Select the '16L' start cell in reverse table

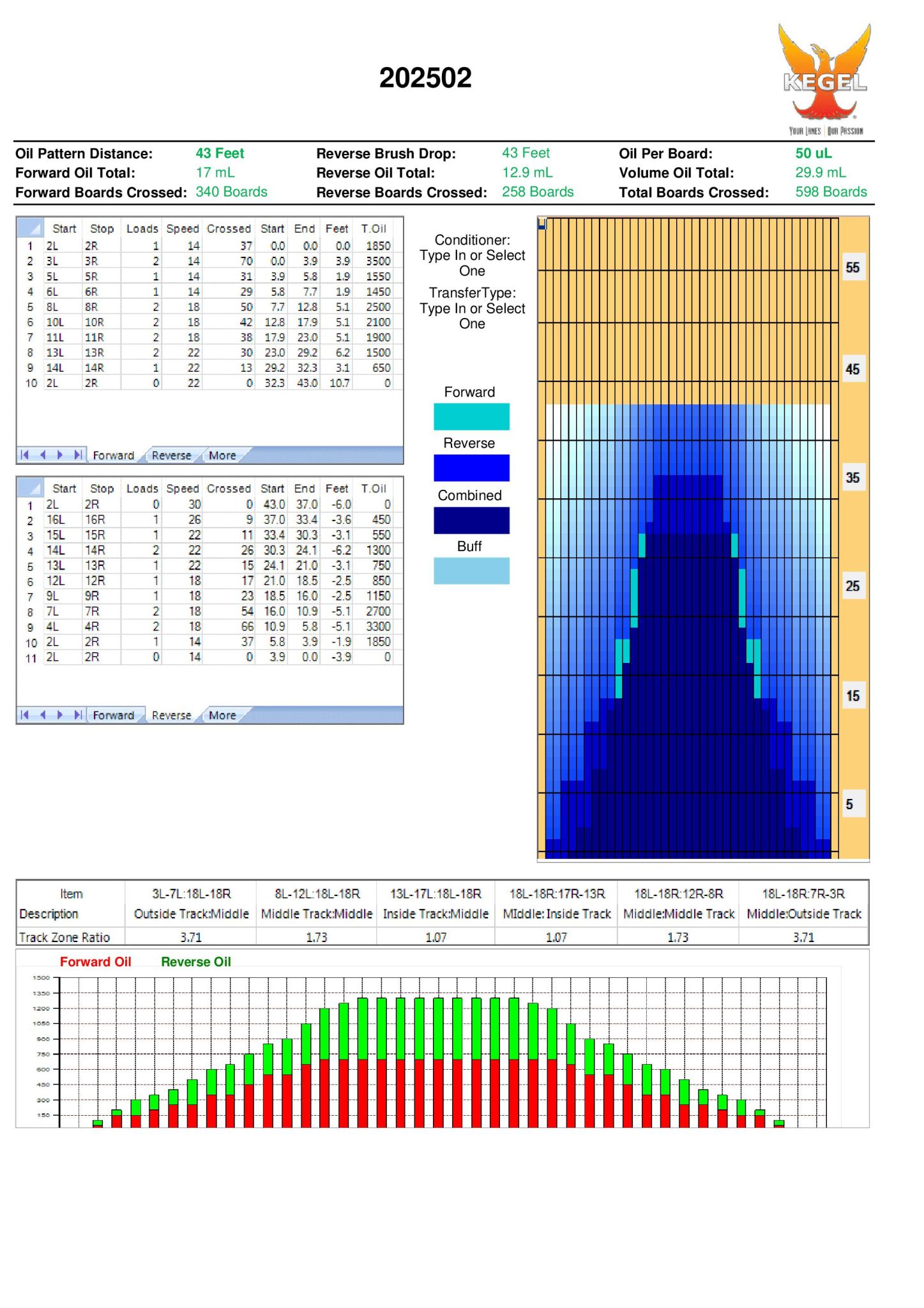point(63,520)
